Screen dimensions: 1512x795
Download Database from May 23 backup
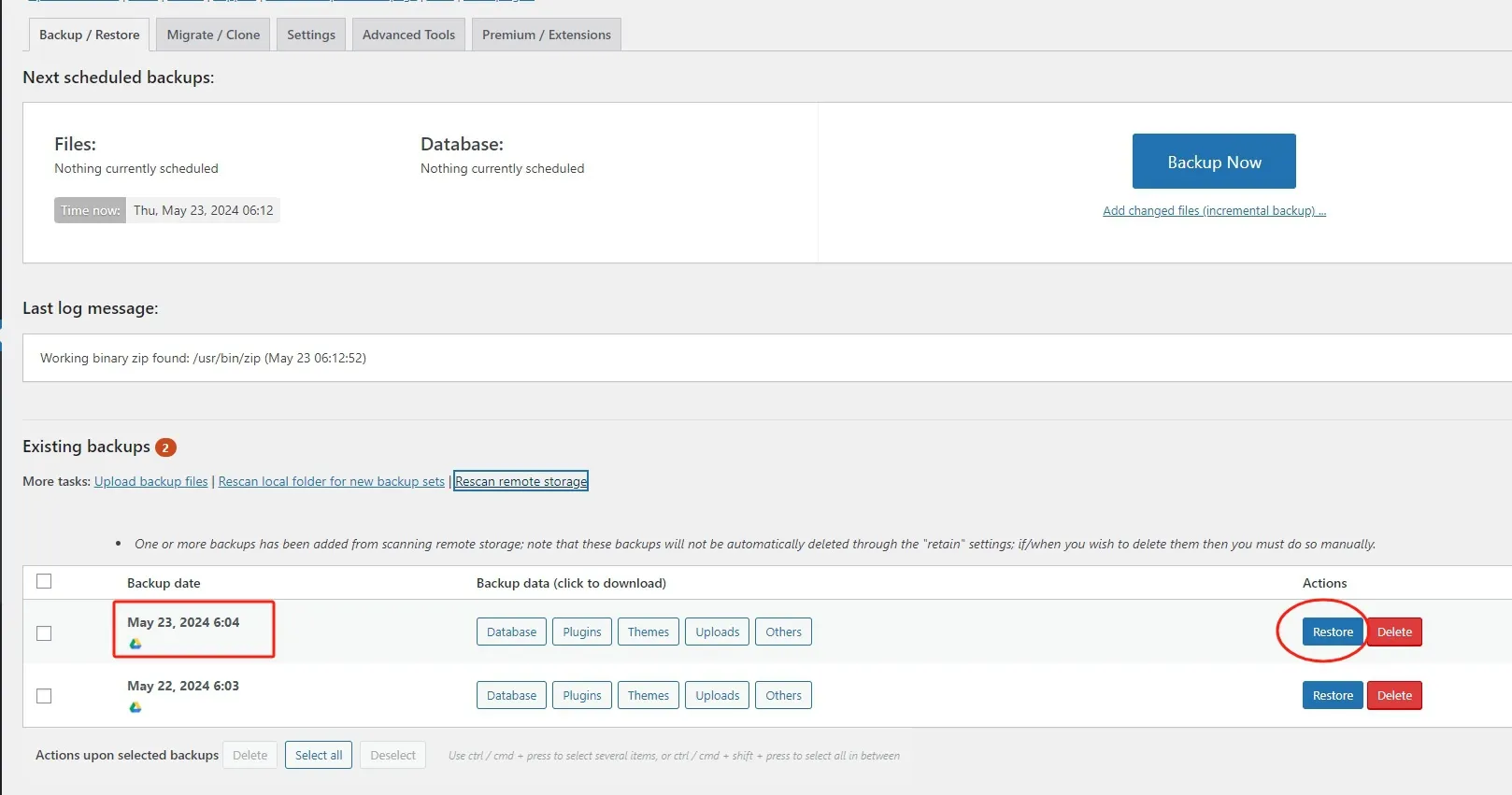pyautogui.click(x=511, y=632)
